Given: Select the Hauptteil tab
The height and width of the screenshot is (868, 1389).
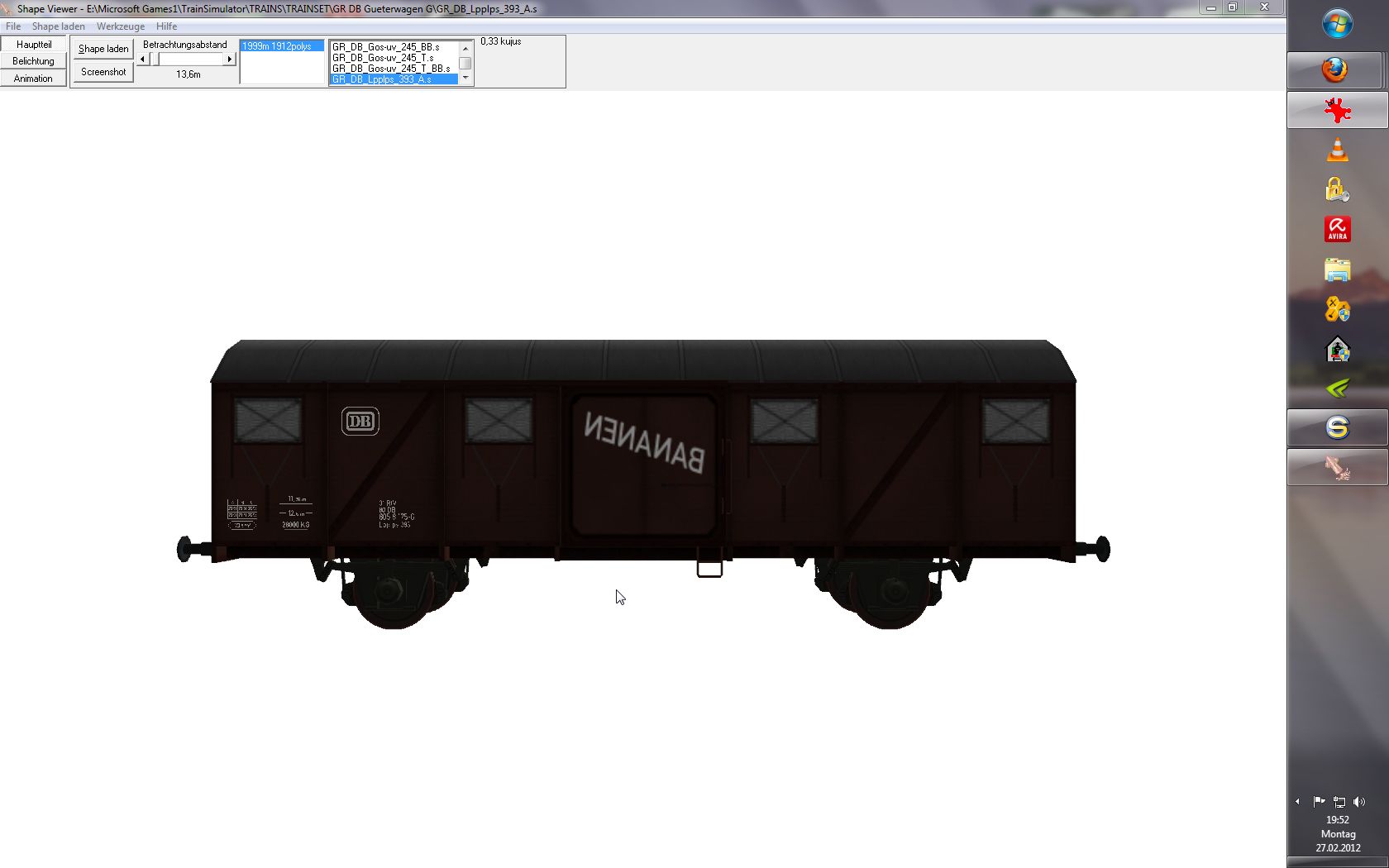Looking at the screenshot, I should (x=33, y=45).
